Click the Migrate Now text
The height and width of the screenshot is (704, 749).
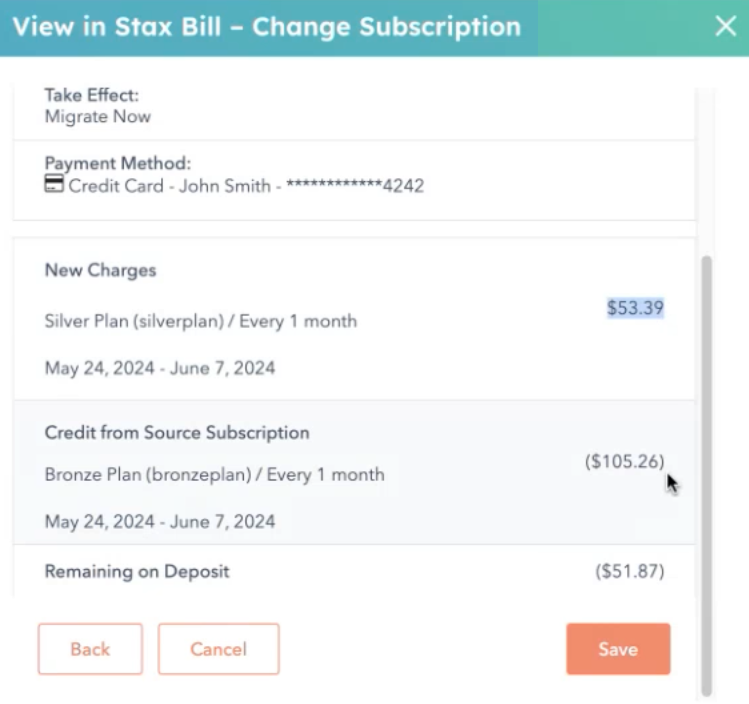pos(98,117)
